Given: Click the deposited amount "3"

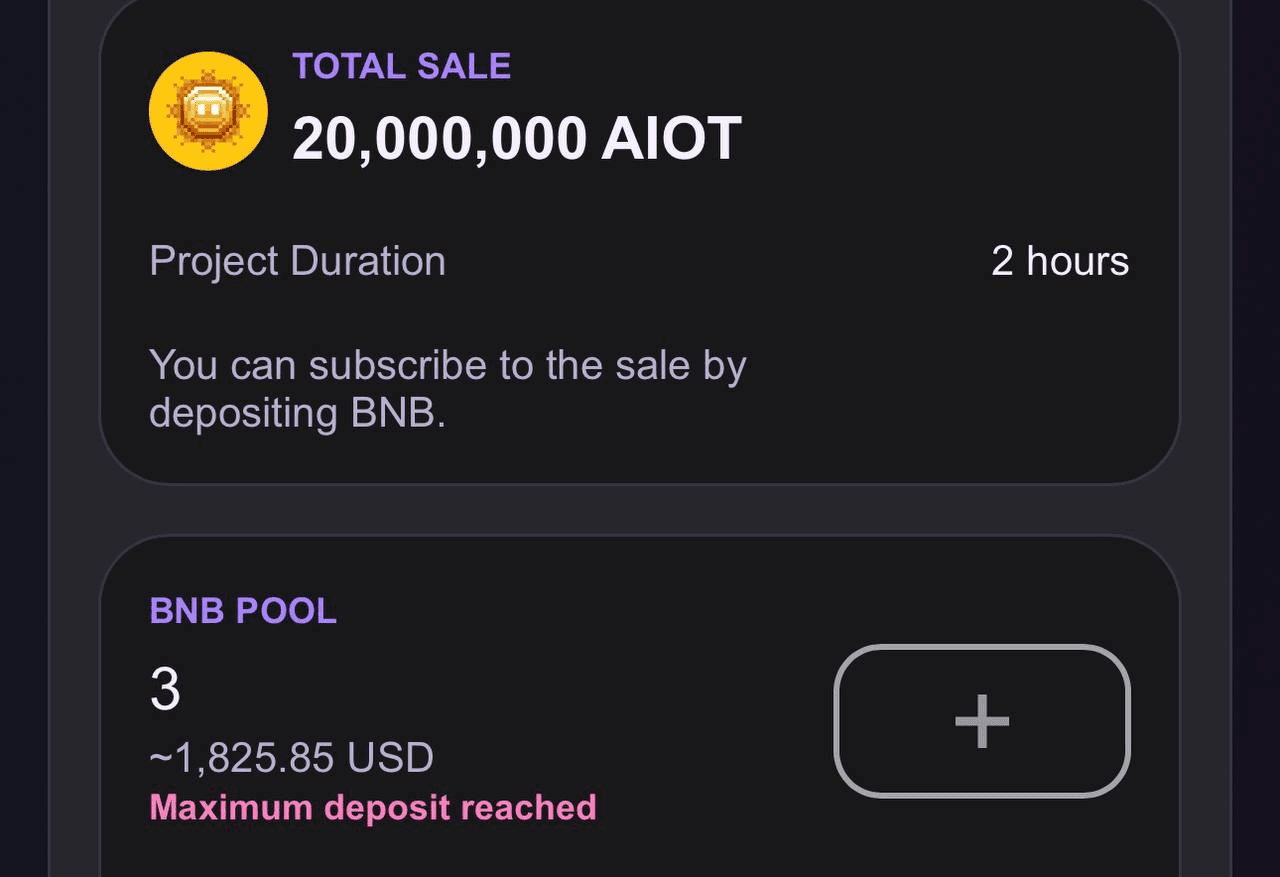Looking at the screenshot, I should (x=165, y=690).
